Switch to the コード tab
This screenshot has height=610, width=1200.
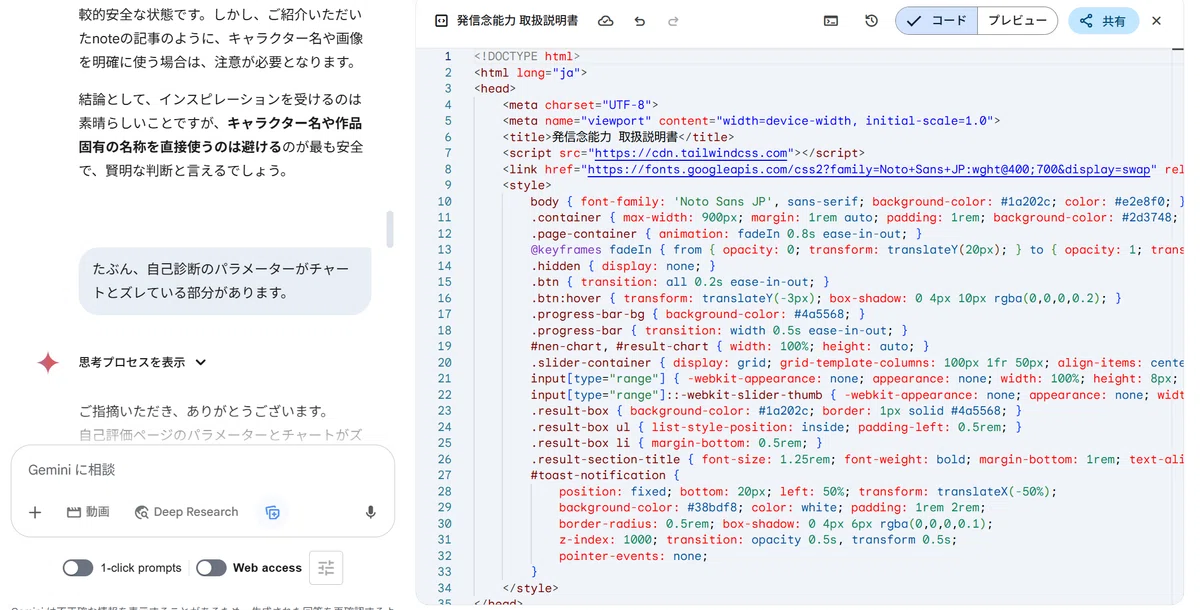[x=936, y=21]
